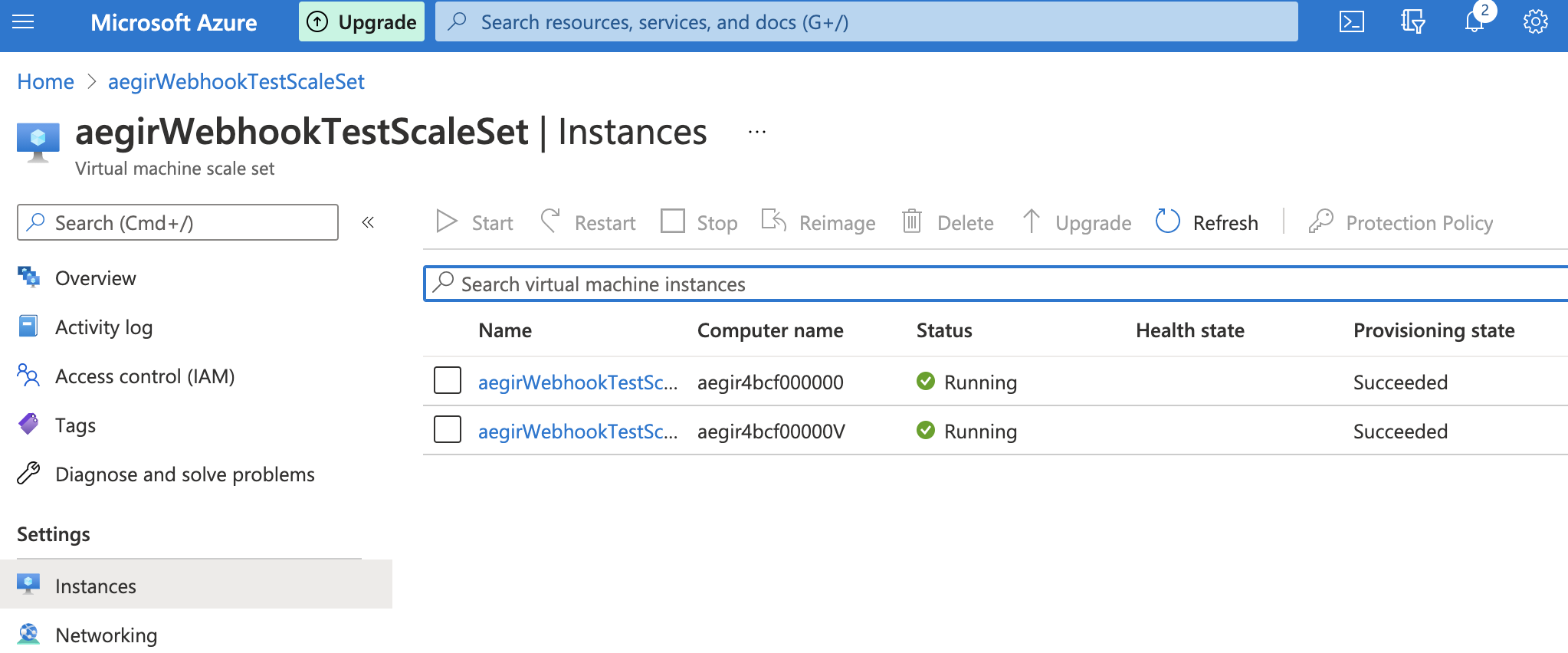Open the more options ellipsis beside Instances title

click(x=757, y=132)
